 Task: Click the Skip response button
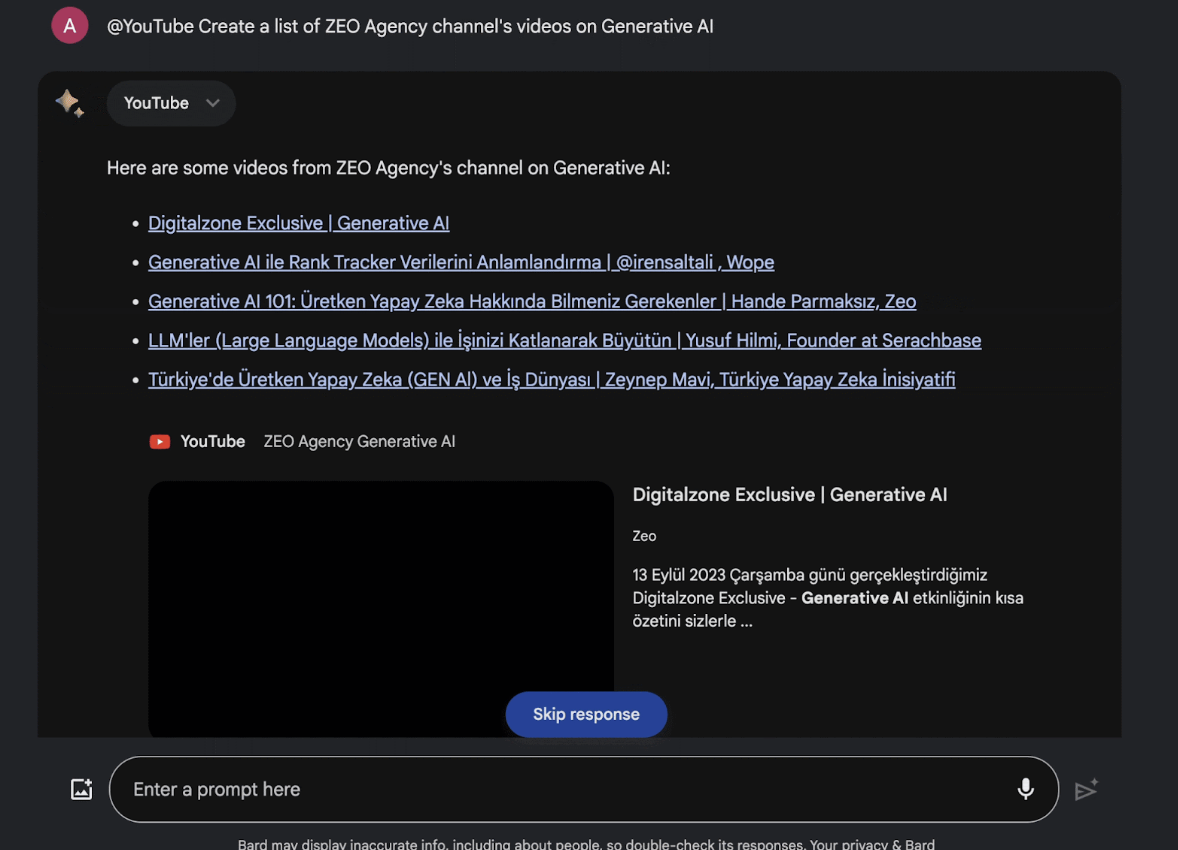586,714
